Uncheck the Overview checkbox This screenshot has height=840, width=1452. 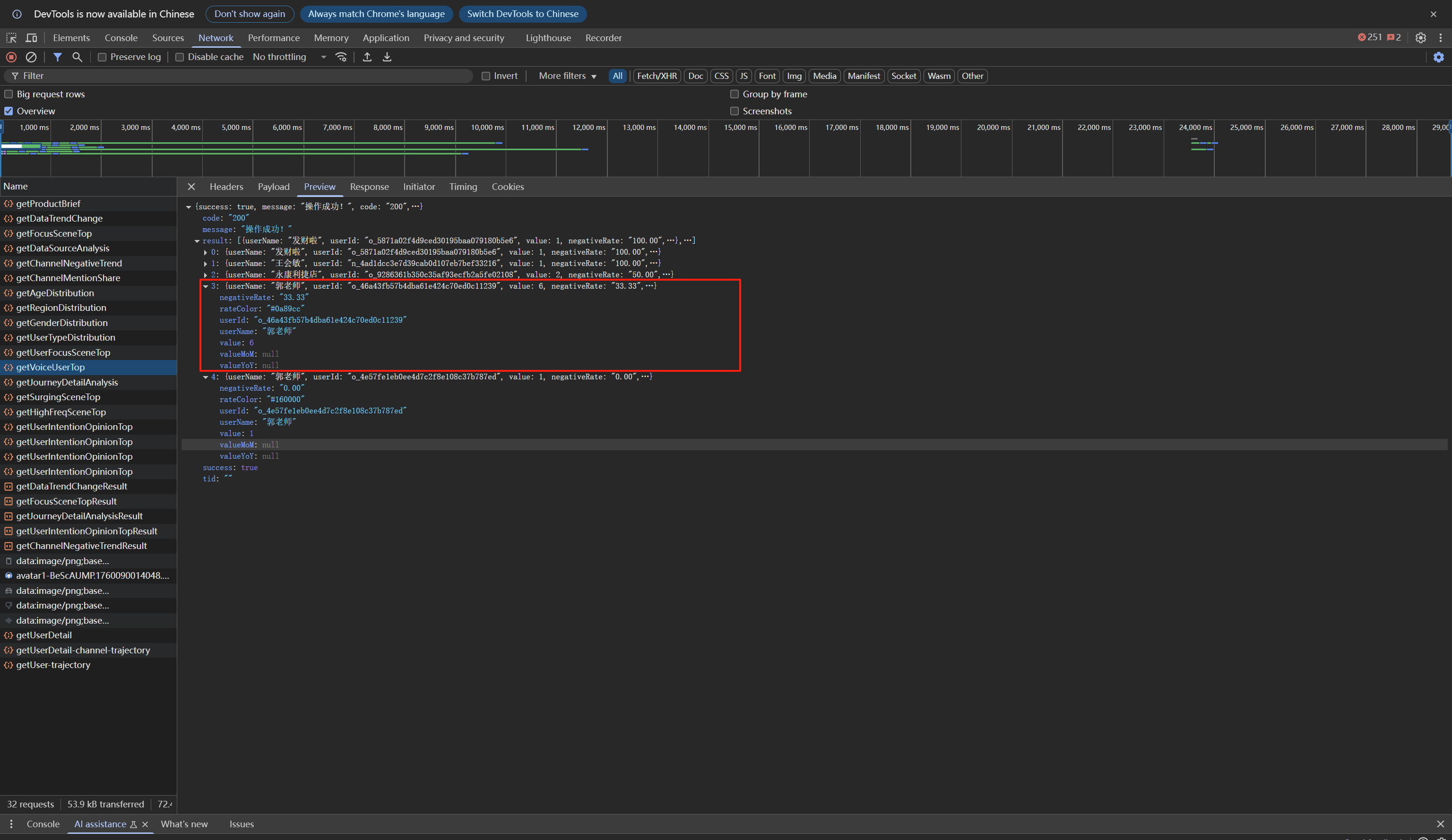(x=9, y=111)
